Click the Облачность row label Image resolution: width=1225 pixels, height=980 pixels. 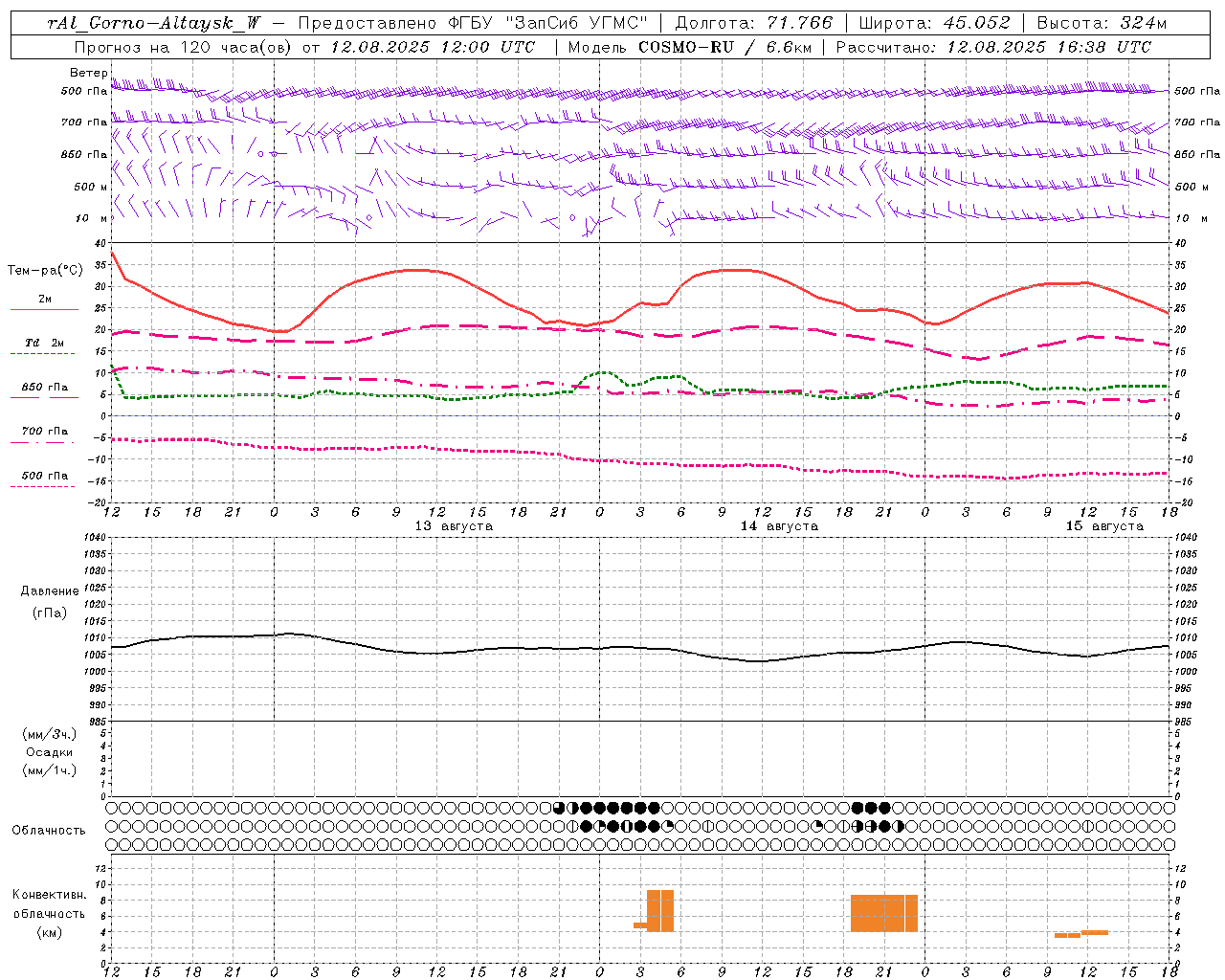[49, 831]
